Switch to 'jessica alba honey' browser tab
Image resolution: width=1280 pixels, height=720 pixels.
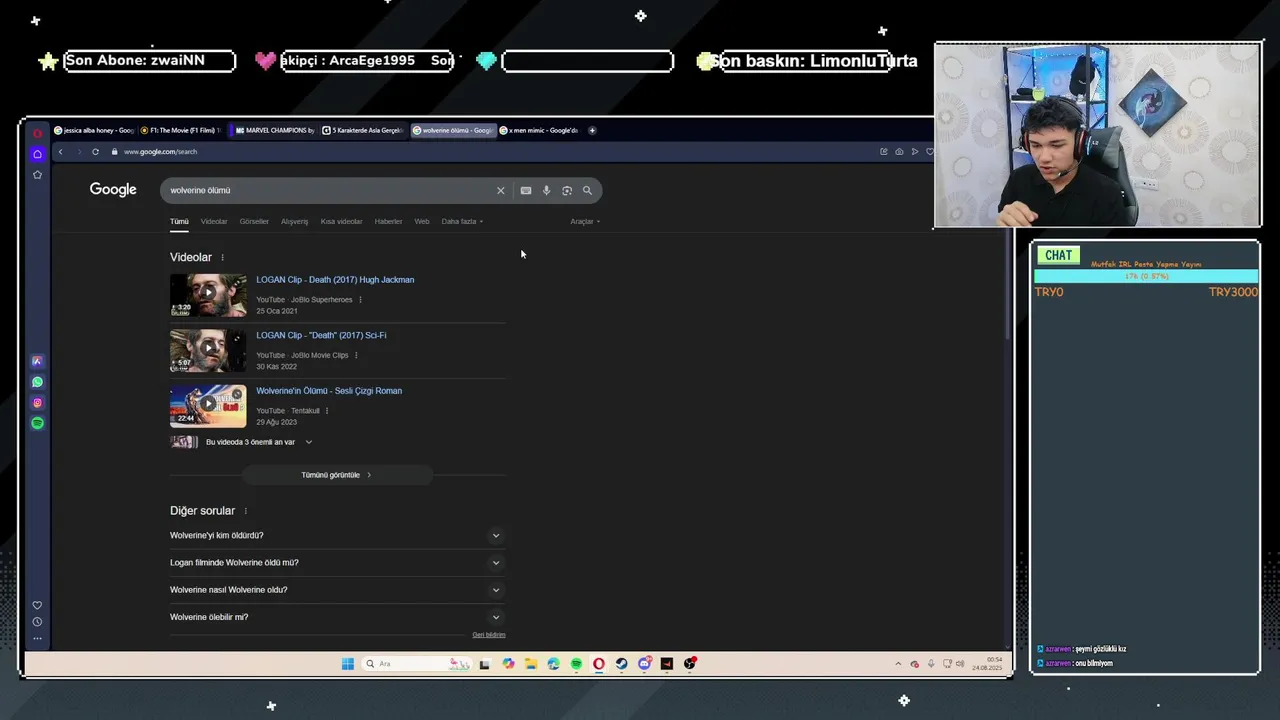pos(93,130)
